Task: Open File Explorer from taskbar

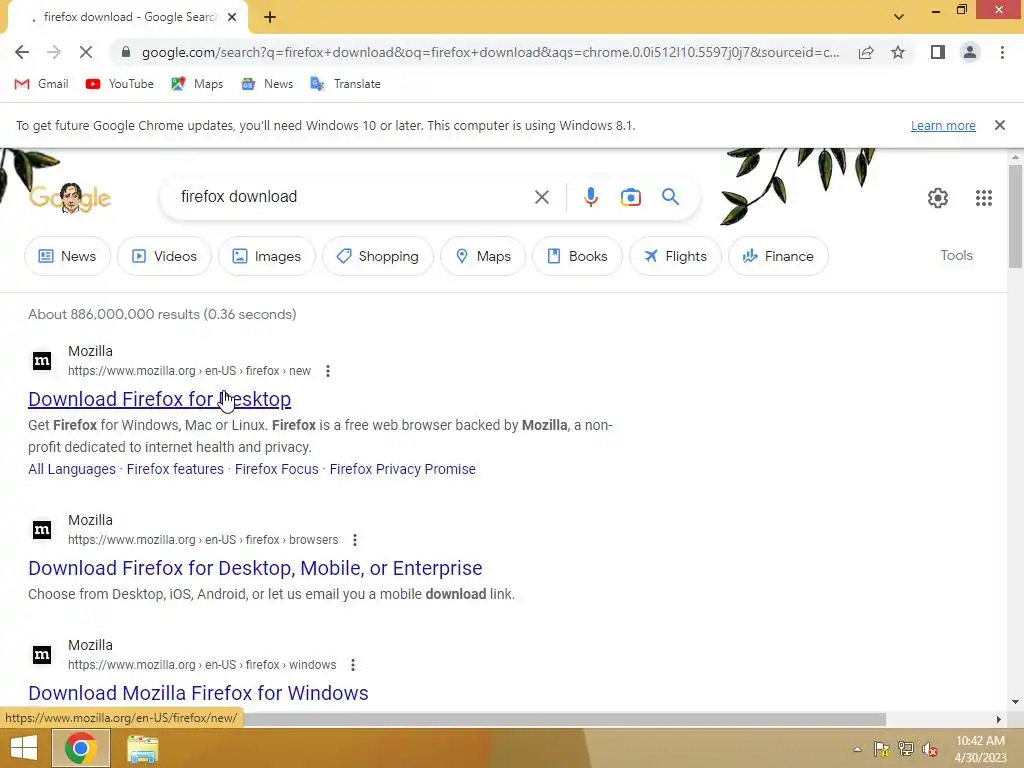Action: pyautogui.click(x=142, y=749)
